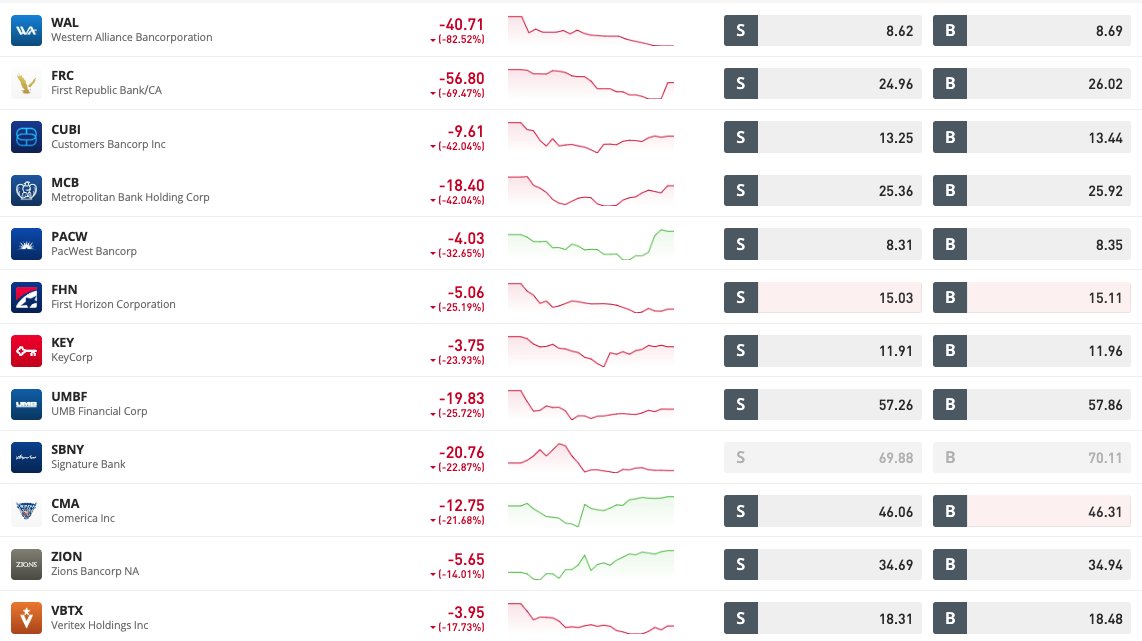This screenshot has width=1142, height=641.
Task: Click the B buy button for UMBF
Action: coord(950,404)
